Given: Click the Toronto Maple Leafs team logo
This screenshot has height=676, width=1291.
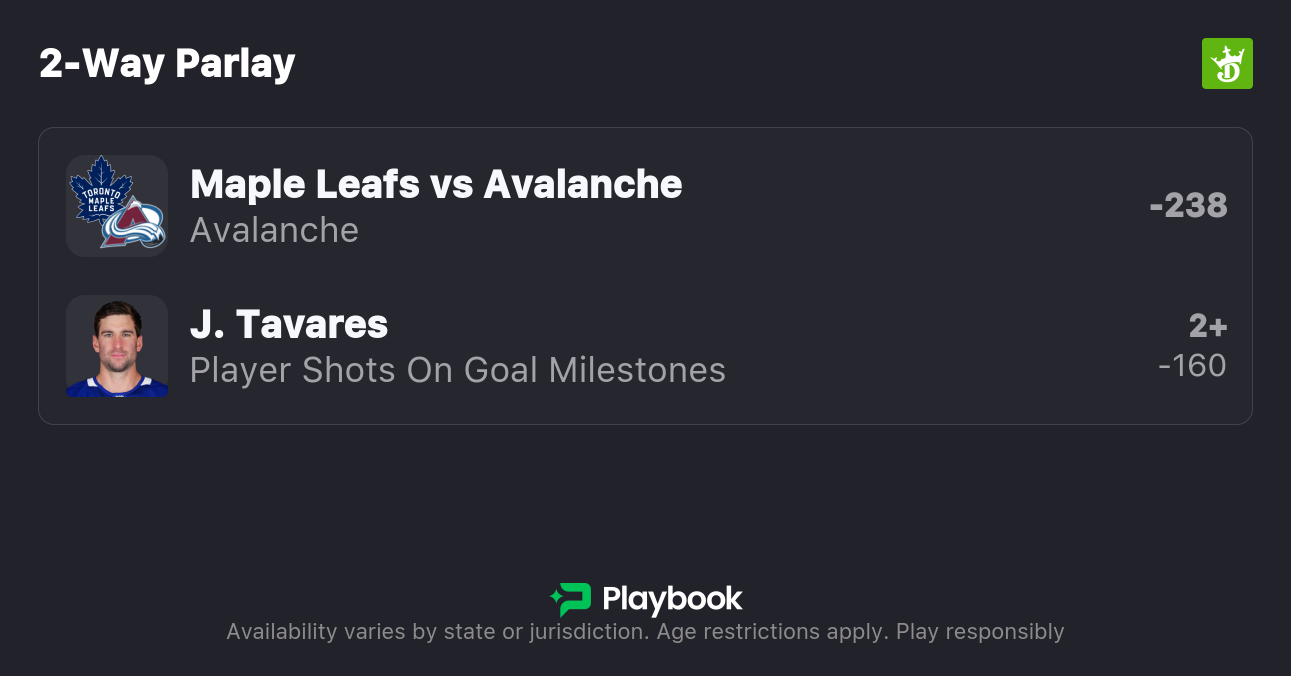Looking at the screenshot, I should pyautogui.click(x=100, y=188).
